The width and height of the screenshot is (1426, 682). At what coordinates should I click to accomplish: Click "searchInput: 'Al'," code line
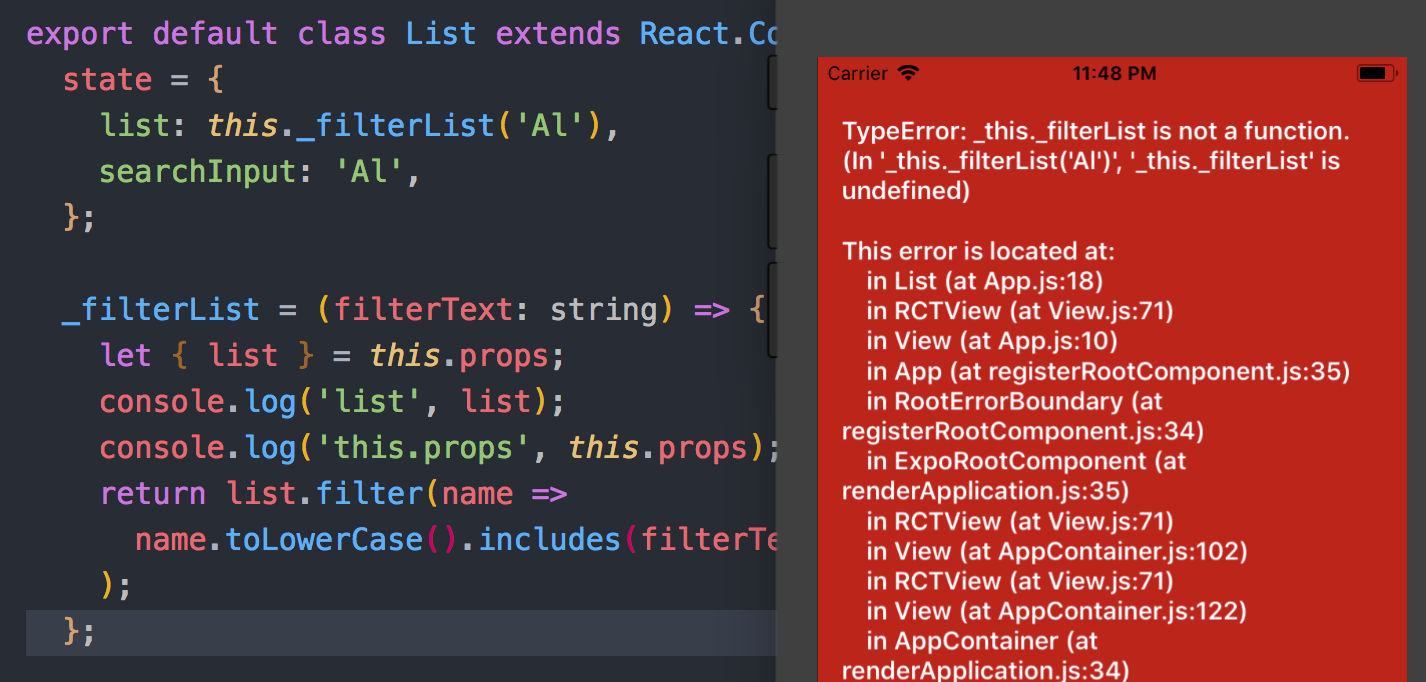click(x=260, y=171)
